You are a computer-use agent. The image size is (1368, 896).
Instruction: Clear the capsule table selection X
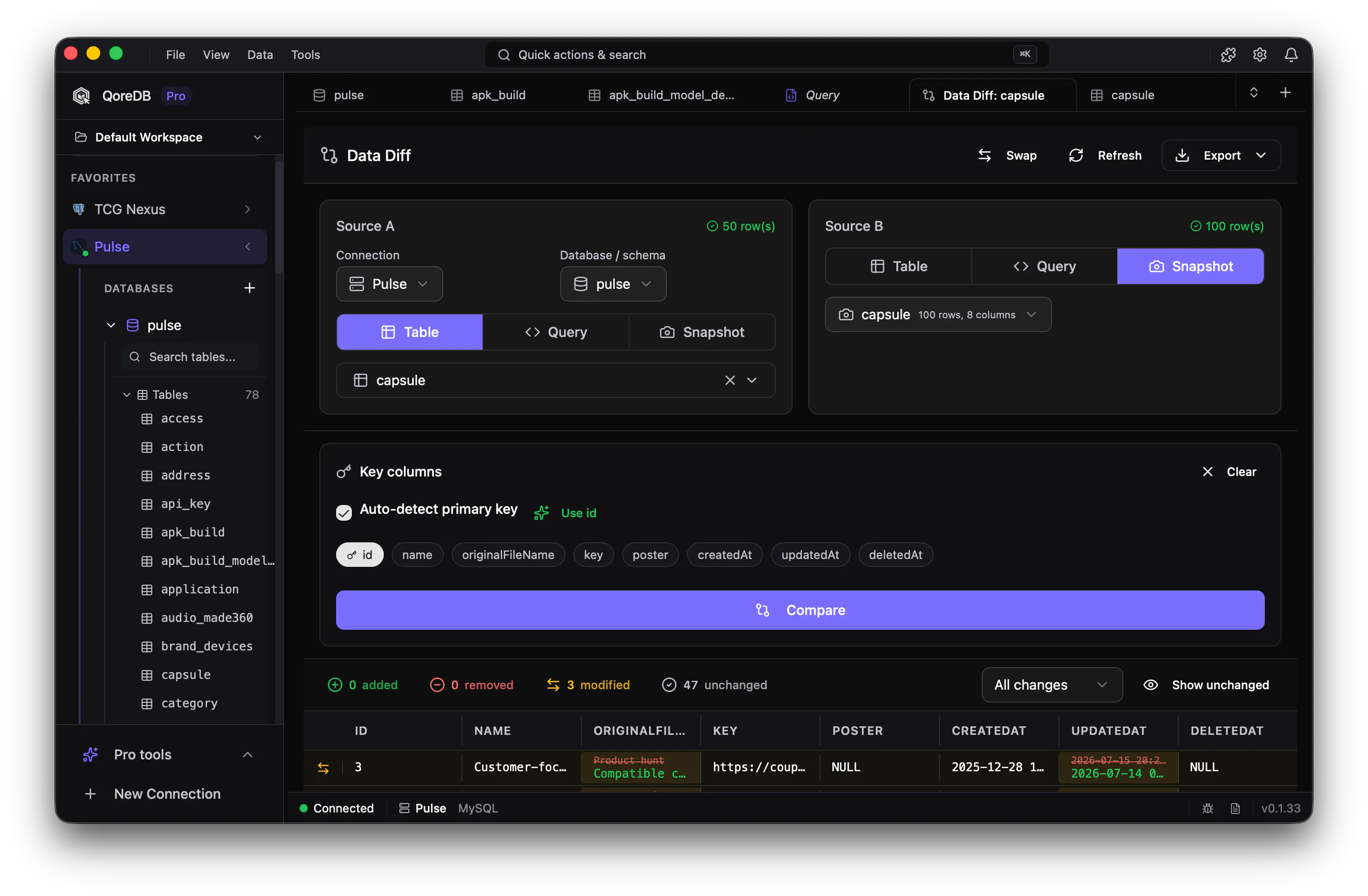click(x=729, y=380)
